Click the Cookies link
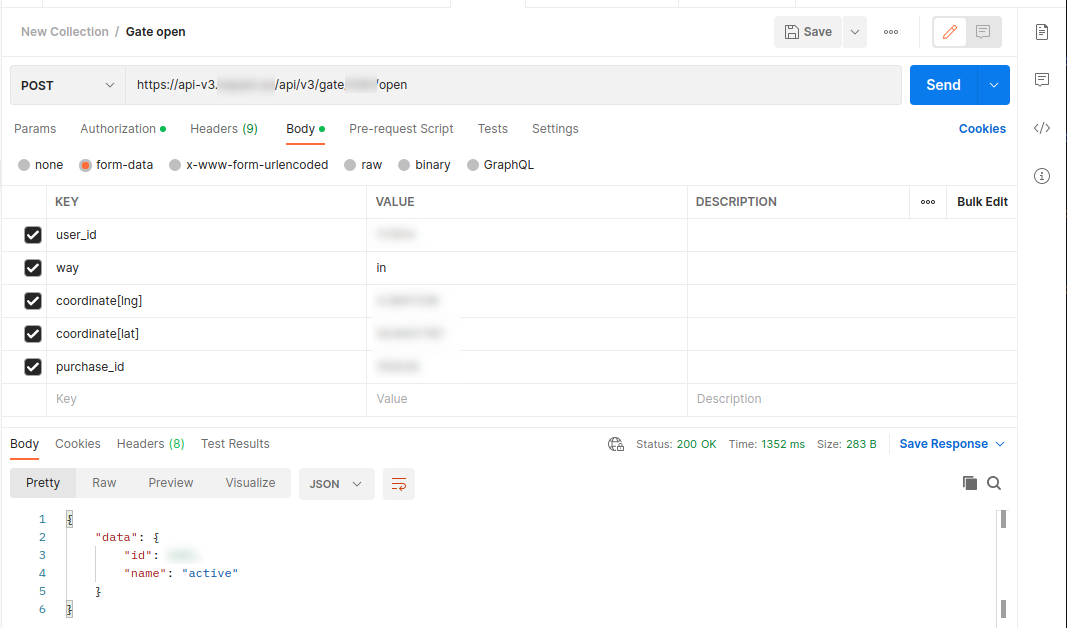The image size is (1067, 628). tap(982, 129)
